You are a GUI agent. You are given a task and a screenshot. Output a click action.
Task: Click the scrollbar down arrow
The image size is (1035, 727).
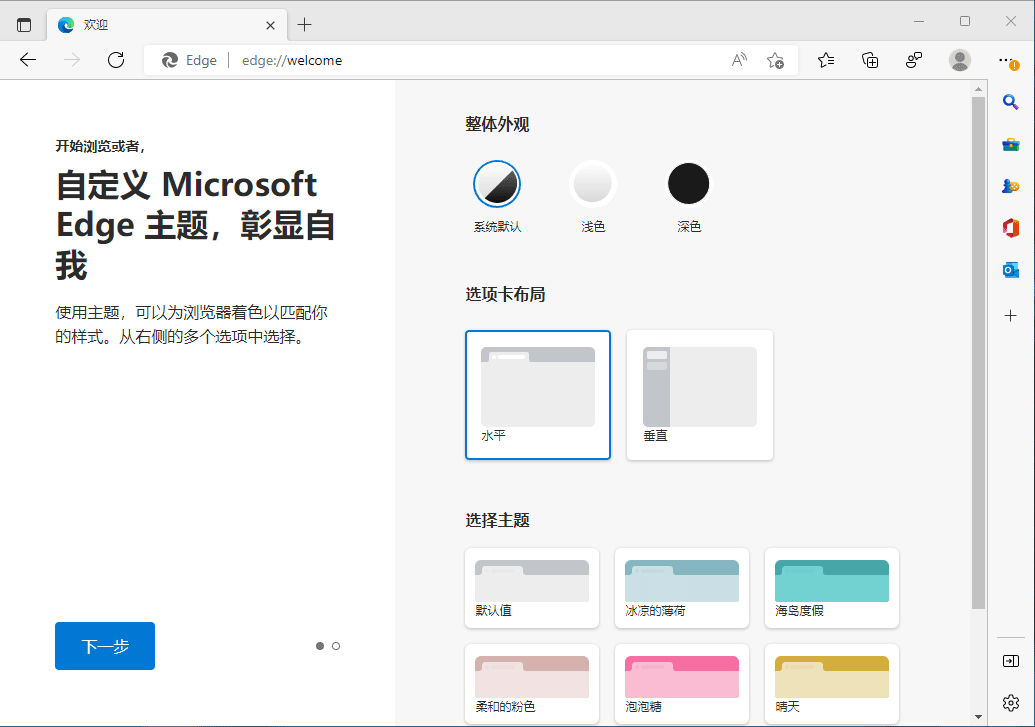click(x=978, y=717)
